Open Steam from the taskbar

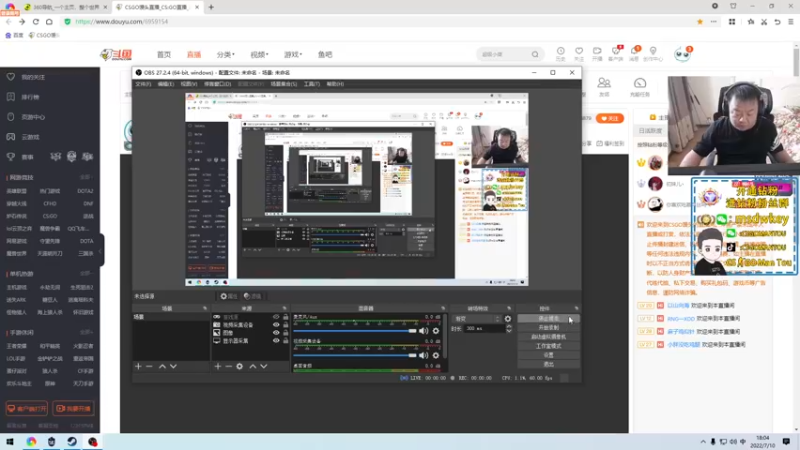[x=72, y=441]
